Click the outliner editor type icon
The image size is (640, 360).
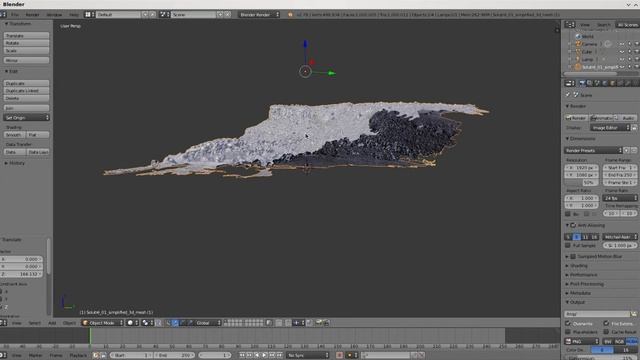[x=570, y=25]
